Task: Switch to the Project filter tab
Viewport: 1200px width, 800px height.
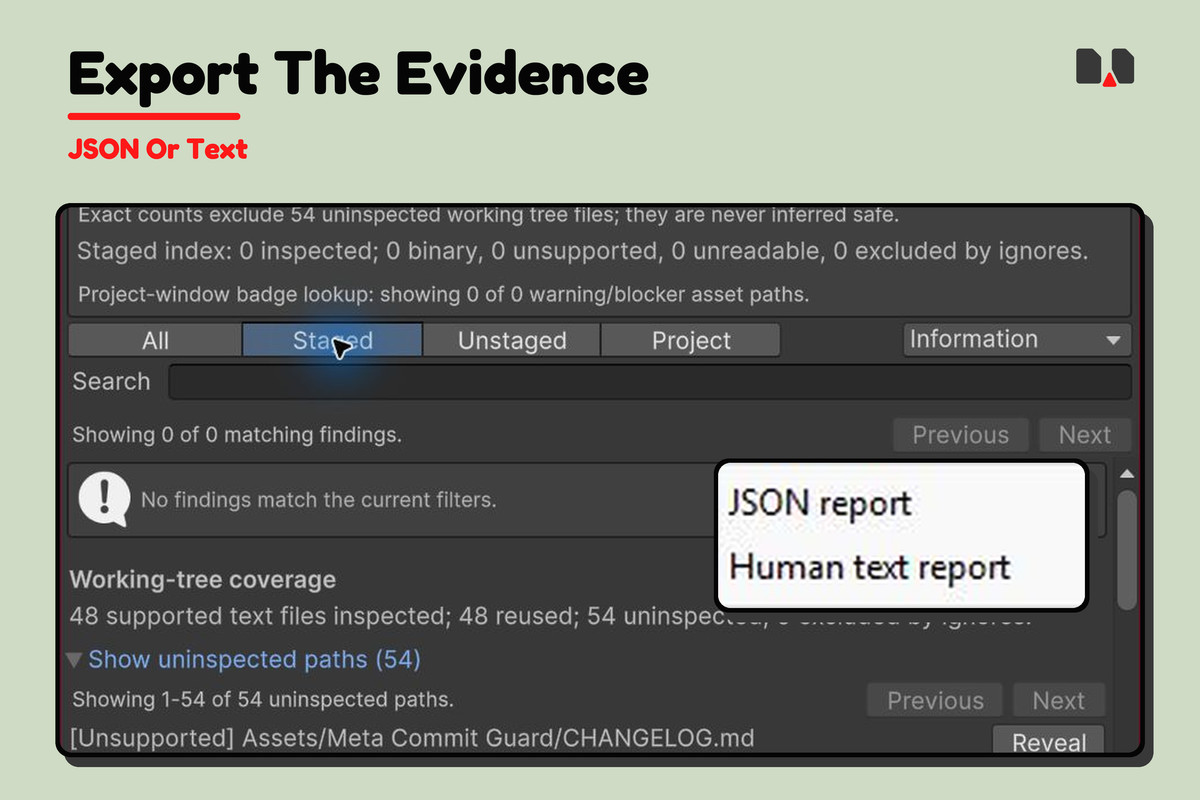Action: click(x=691, y=340)
